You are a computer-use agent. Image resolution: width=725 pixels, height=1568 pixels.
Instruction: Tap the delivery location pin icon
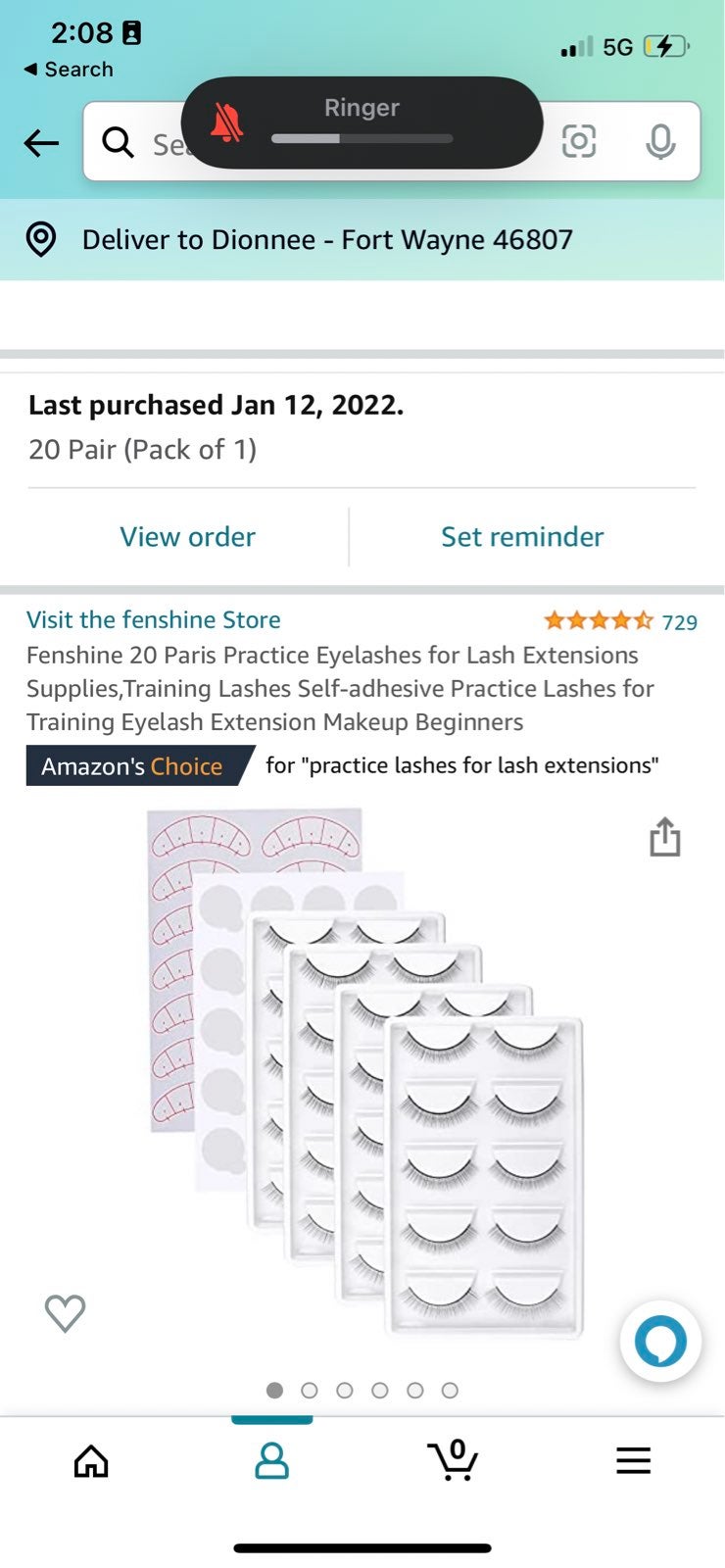[x=41, y=239]
